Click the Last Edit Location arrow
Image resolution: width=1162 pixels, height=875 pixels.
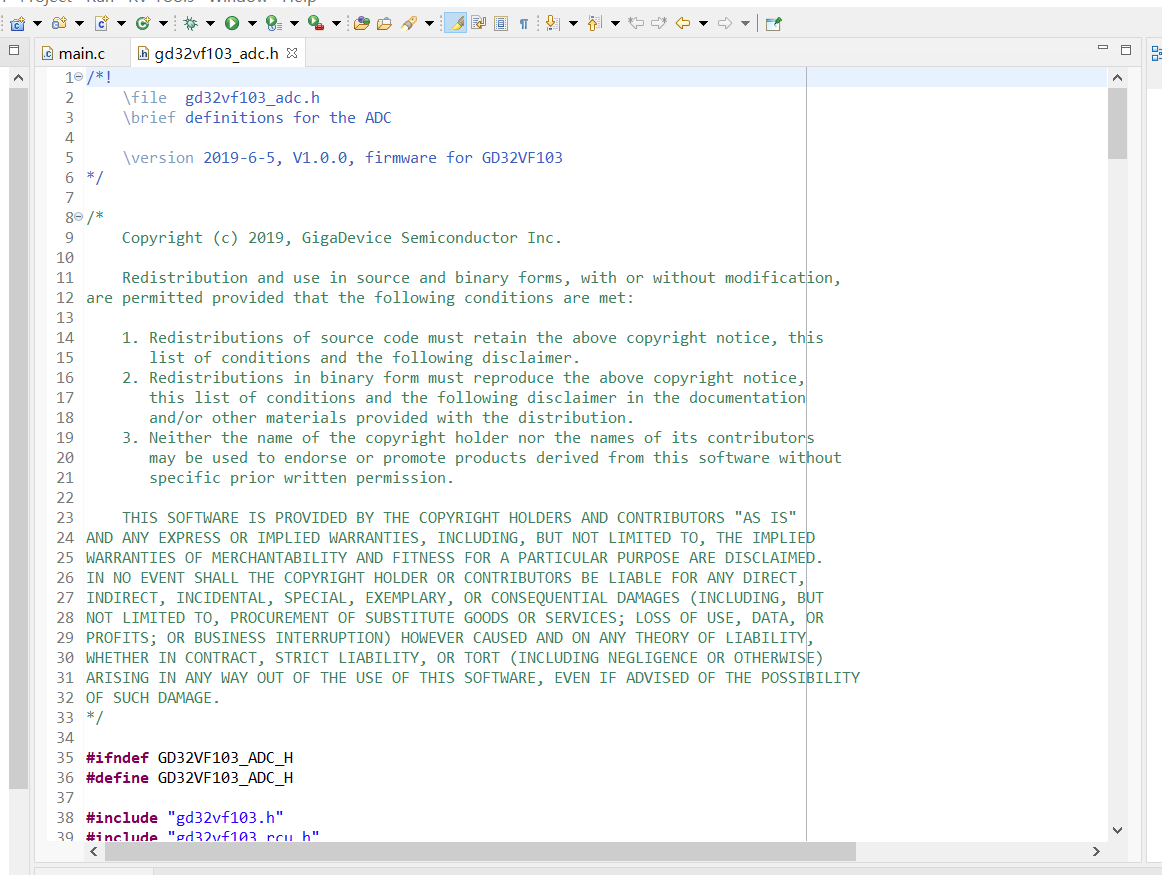pos(636,24)
